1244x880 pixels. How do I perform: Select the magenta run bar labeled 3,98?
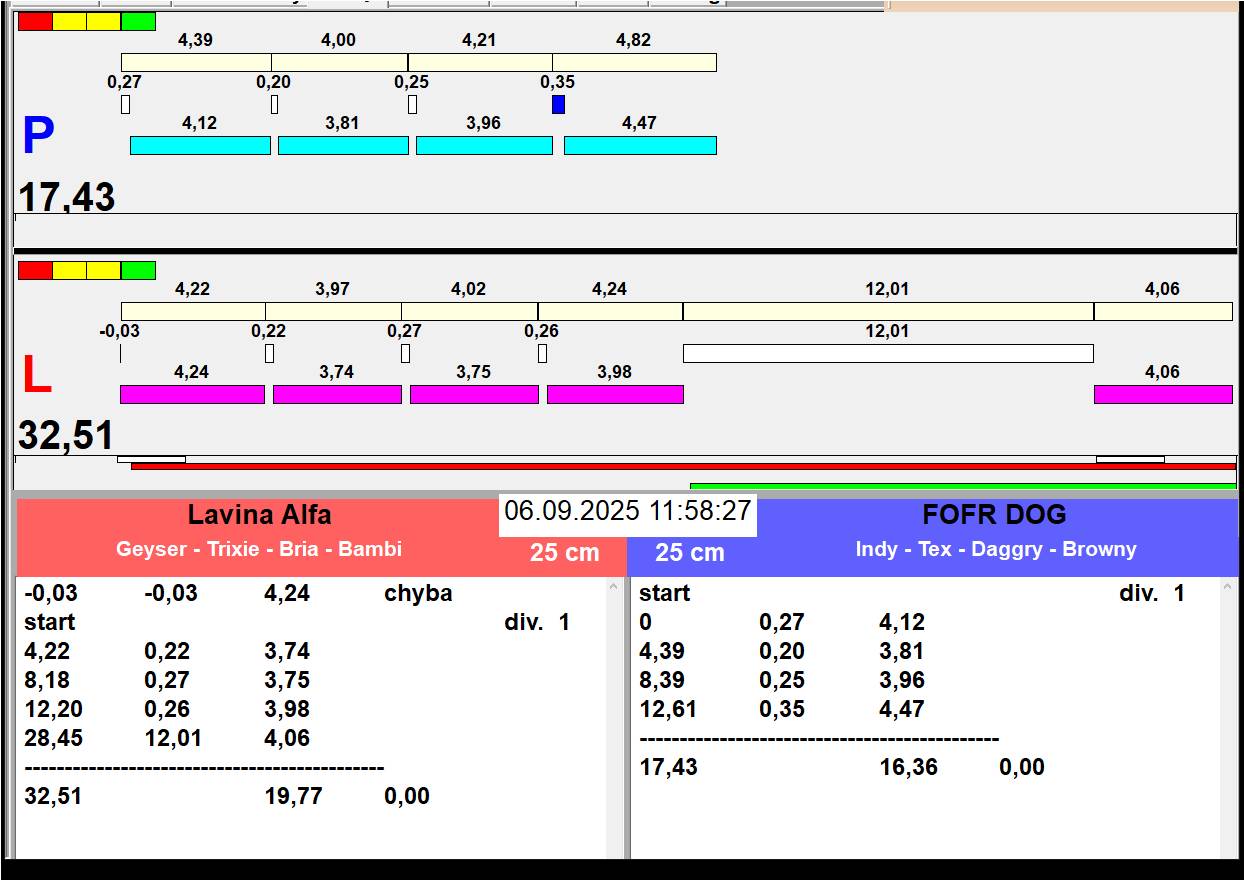(x=615, y=394)
